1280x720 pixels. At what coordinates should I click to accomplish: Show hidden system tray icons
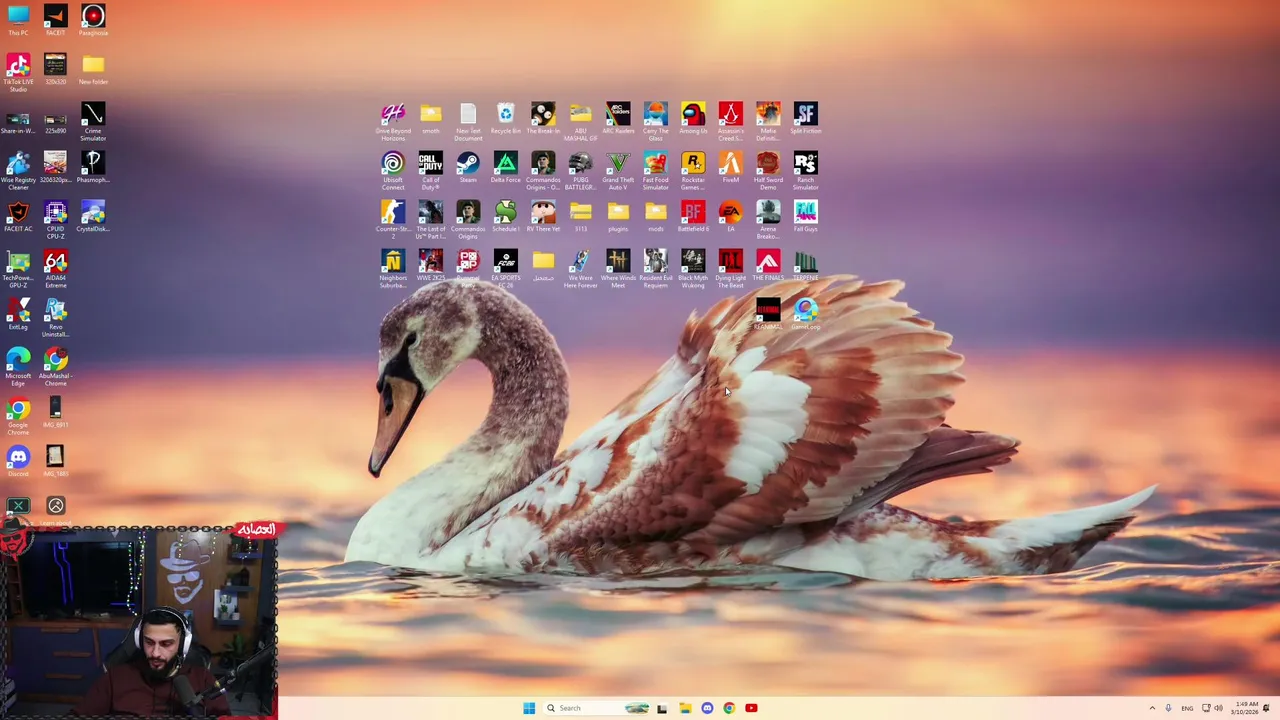(x=1152, y=708)
